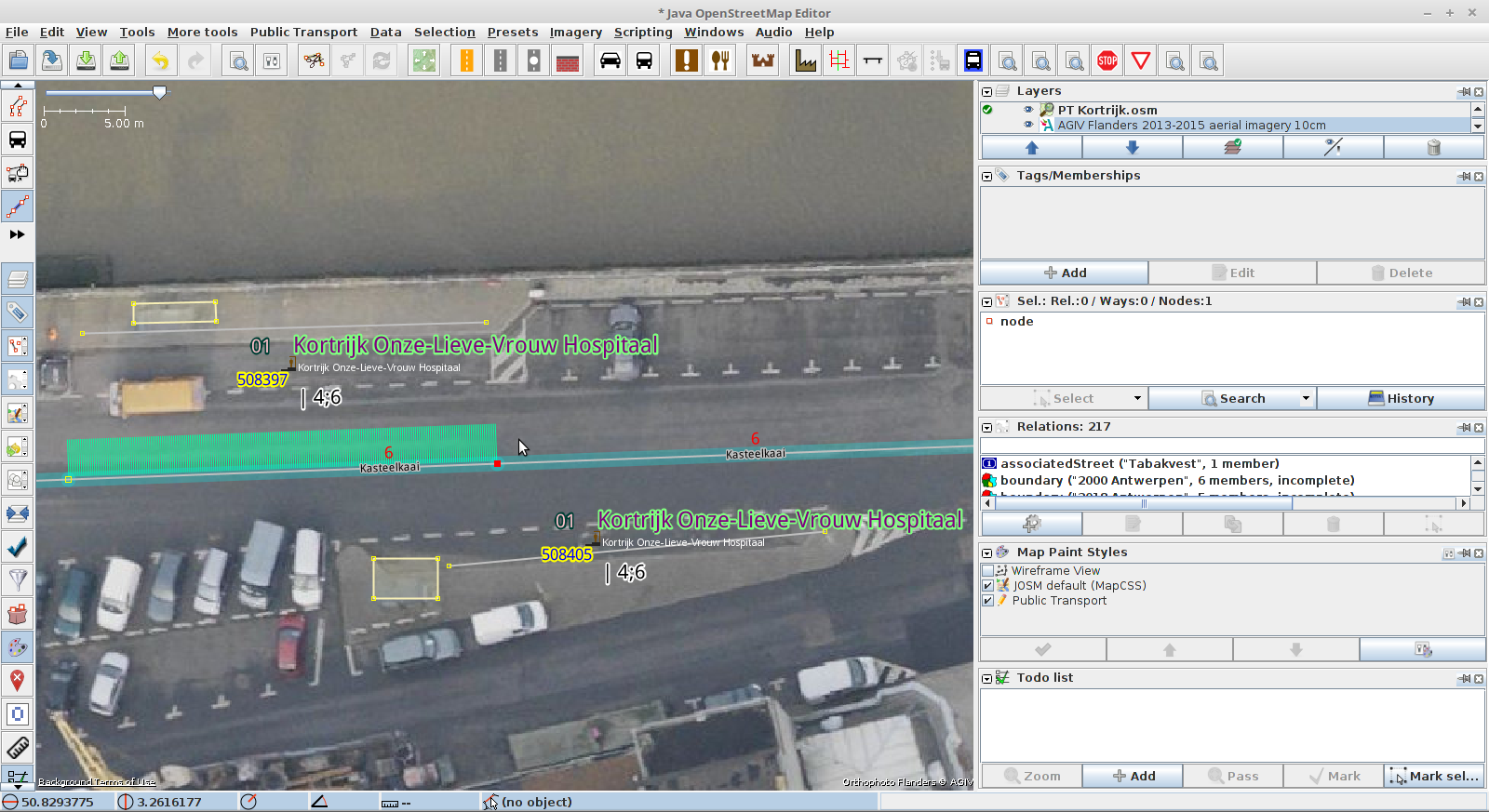Viewport: 1489px width, 812px height.
Task: Collapse the Relations: 217 panel
Action: (x=987, y=428)
